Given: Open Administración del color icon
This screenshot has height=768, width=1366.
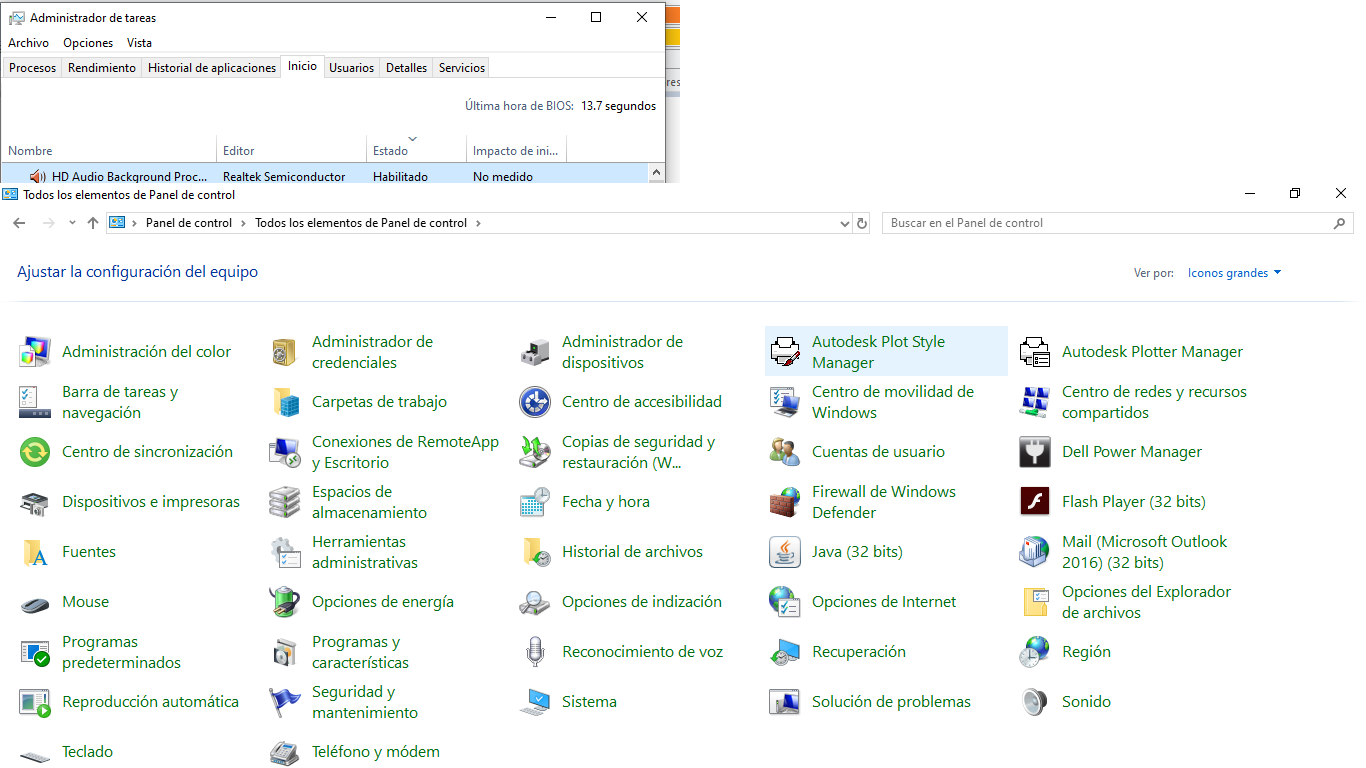Looking at the screenshot, I should pos(35,352).
